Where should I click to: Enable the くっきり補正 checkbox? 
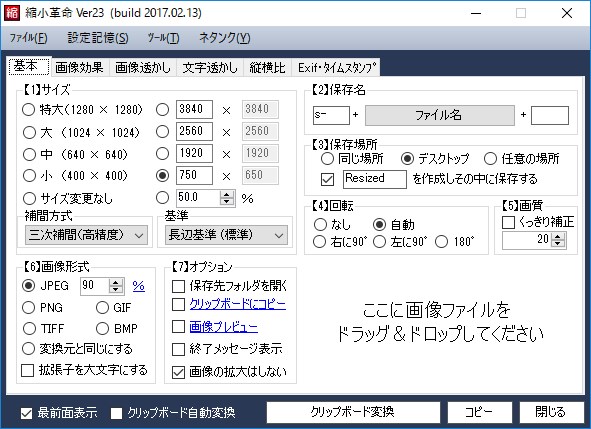click(508, 222)
